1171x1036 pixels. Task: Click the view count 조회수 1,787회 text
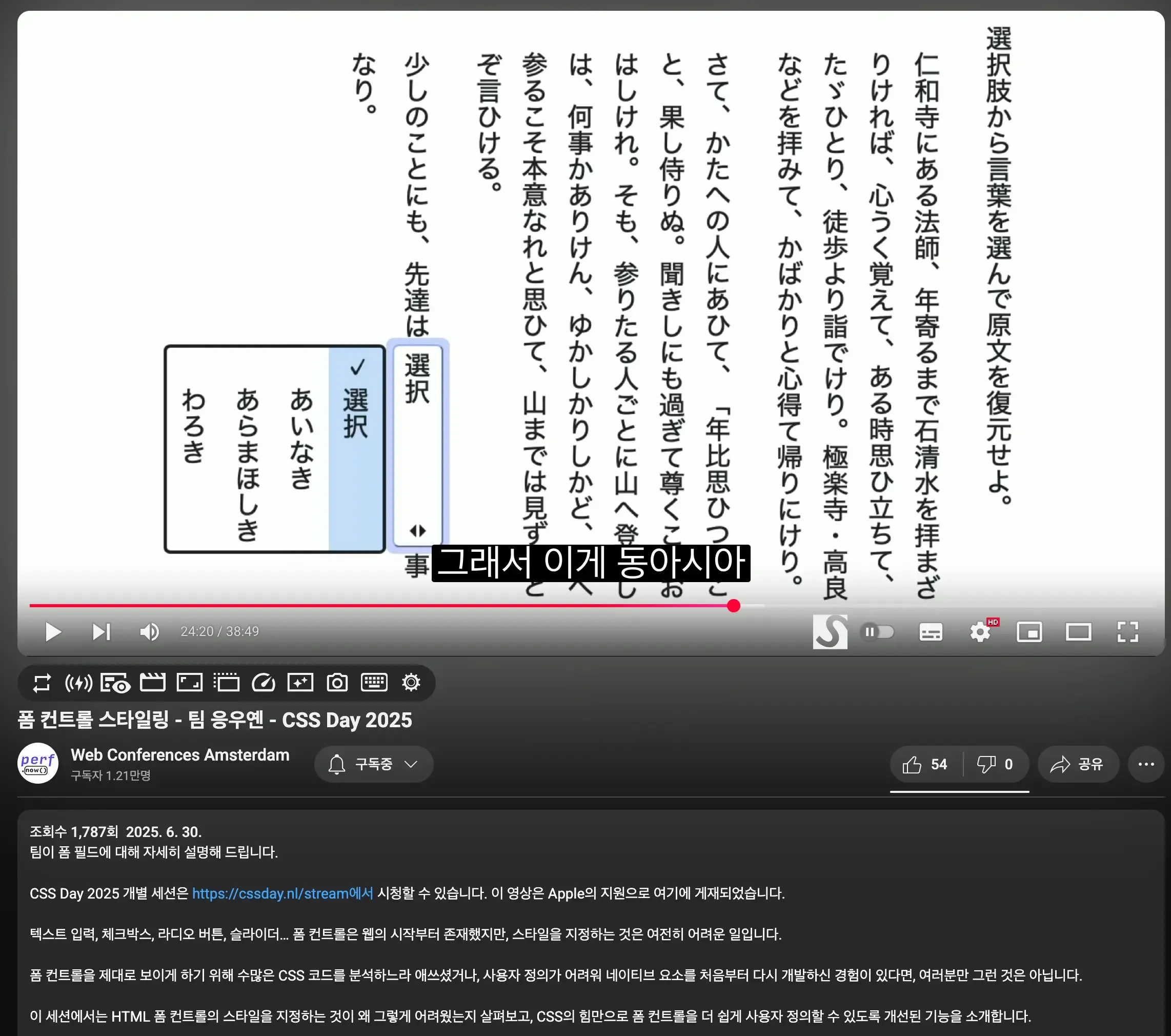pos(74,831)
